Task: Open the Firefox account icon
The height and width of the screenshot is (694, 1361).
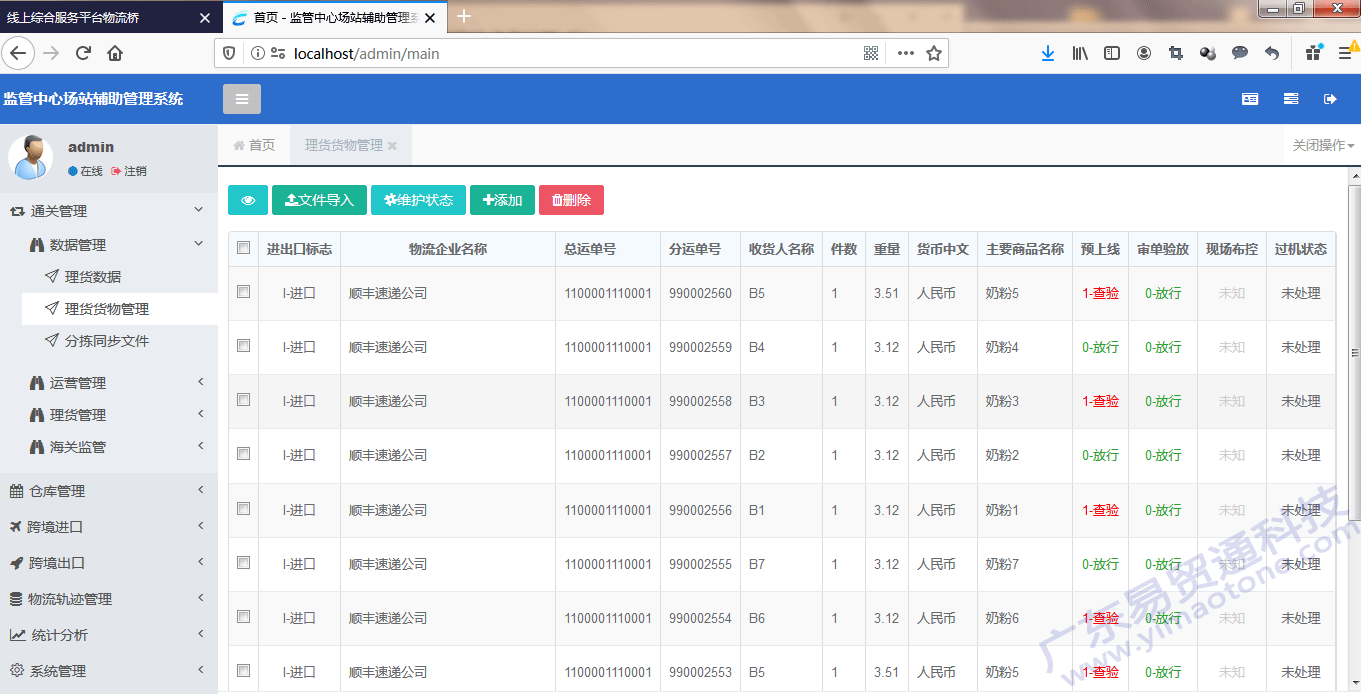Action: point(1144,53)
